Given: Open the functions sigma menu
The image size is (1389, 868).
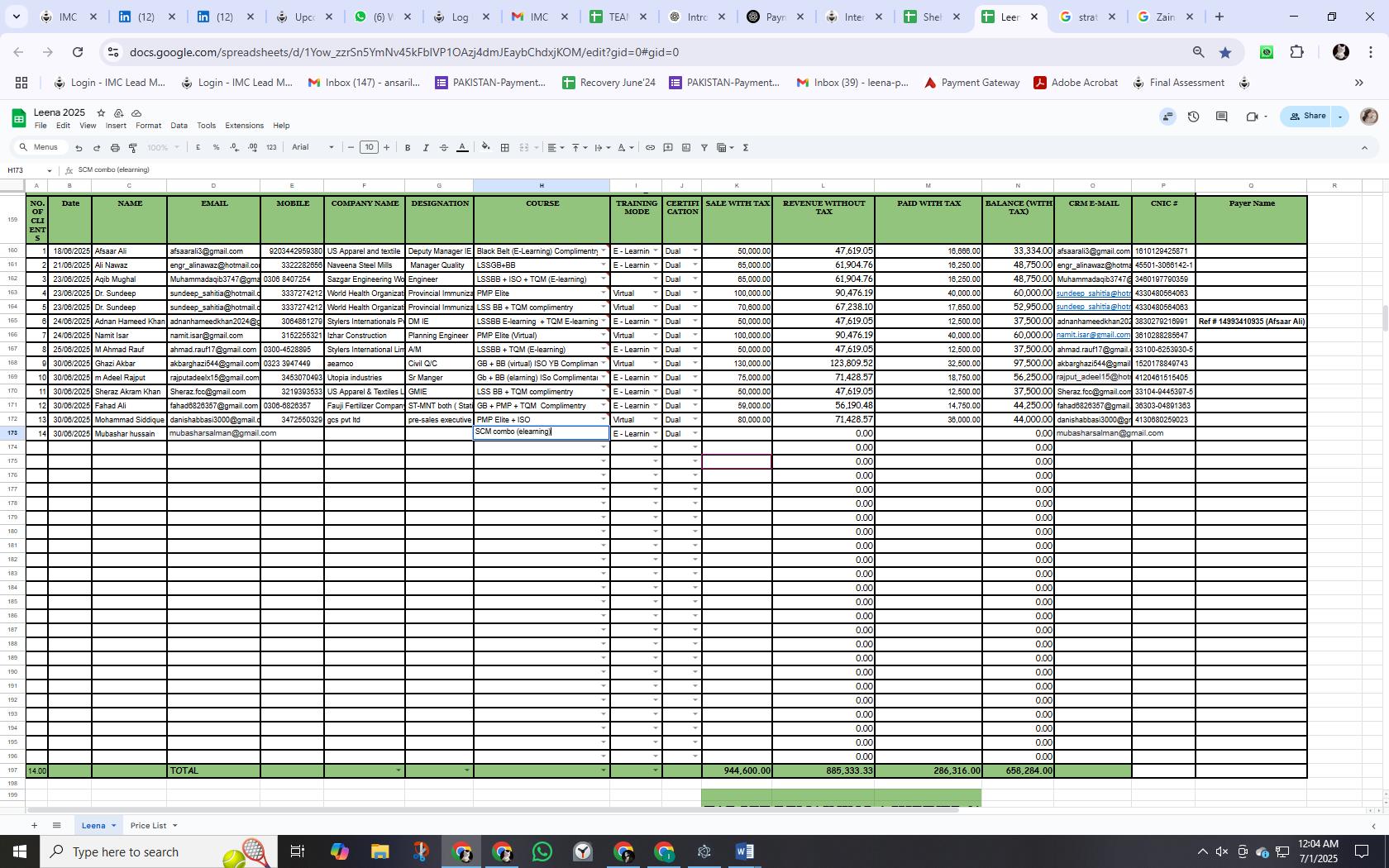Looking at the screenshot, I should (746, 148).
